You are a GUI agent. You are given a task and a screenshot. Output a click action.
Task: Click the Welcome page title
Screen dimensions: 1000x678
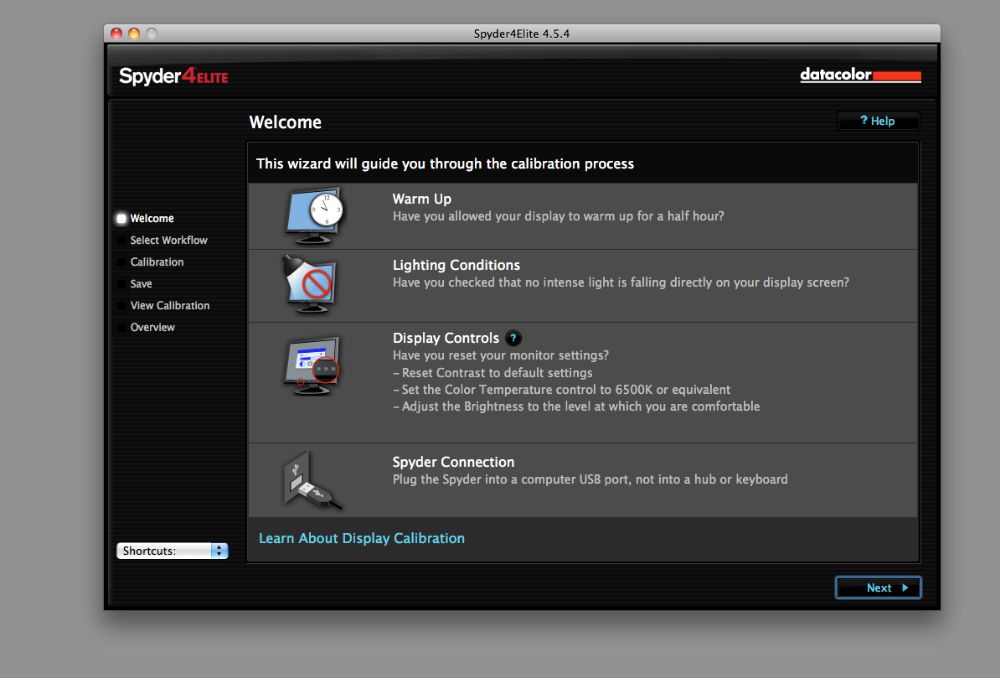[285, 122]
